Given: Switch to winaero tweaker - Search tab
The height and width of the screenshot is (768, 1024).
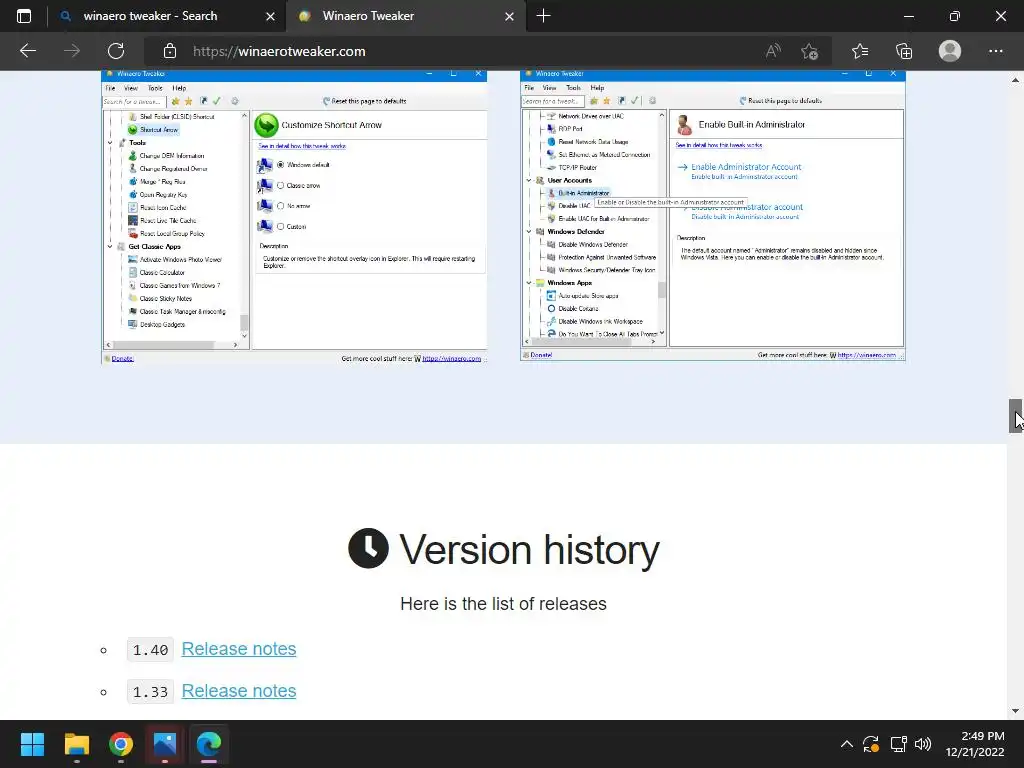Looking at the screenshot, I should [150, 16].
